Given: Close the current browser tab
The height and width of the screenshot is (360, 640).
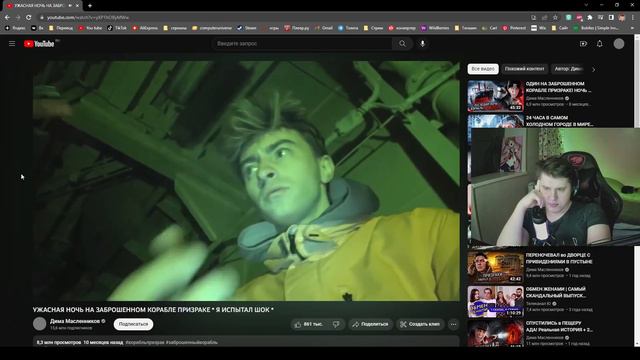Looking at the screenshot, I should tap(78, 6).
